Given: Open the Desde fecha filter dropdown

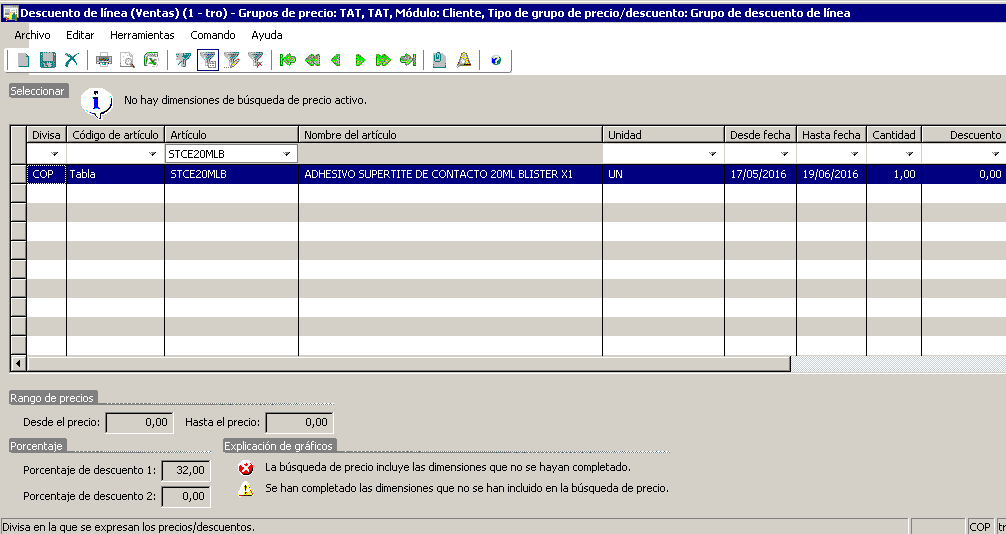Looking at the screenshot, I should click(785, 154).
